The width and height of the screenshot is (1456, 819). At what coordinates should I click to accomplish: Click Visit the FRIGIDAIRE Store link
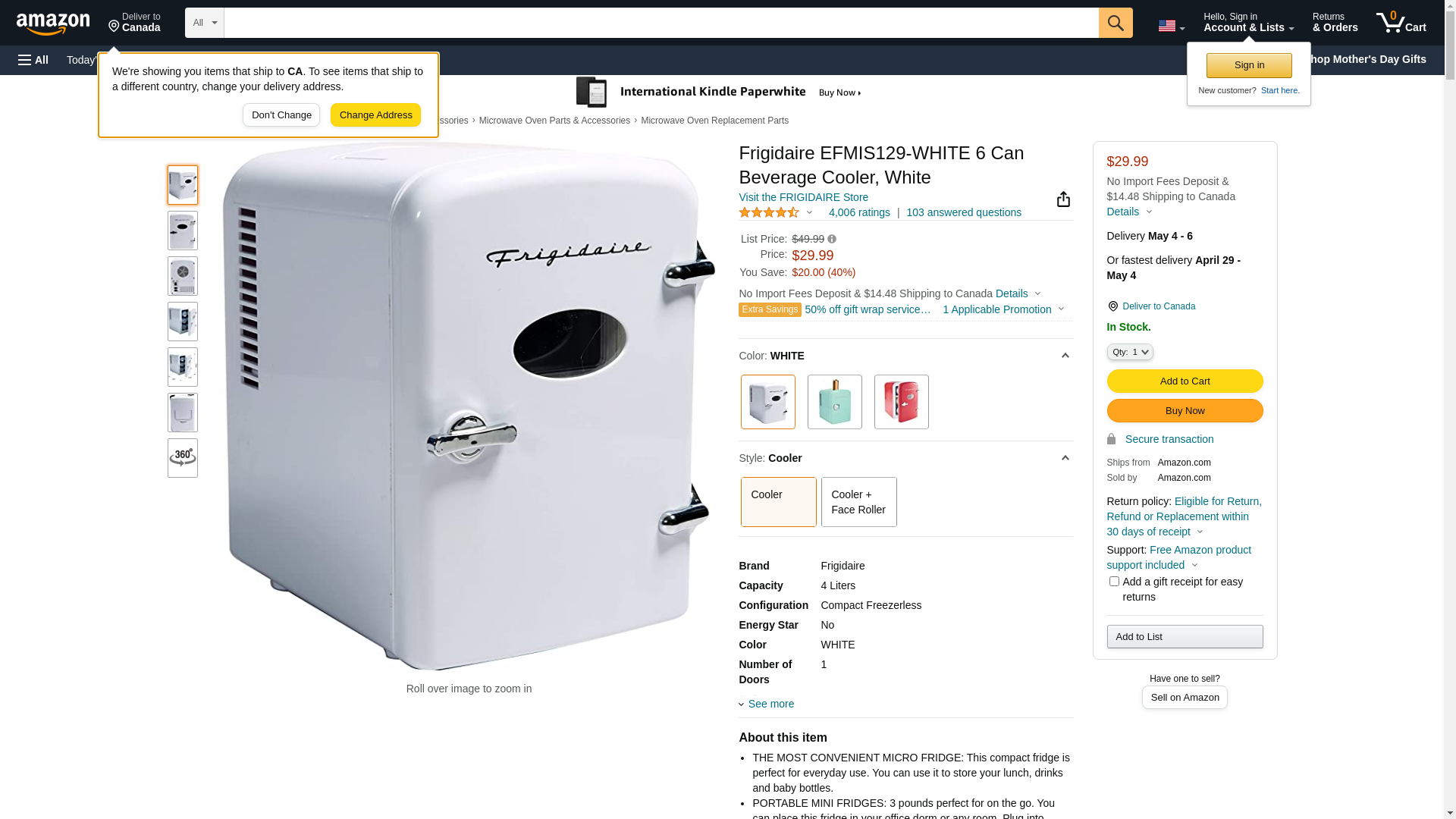point(803,197)
